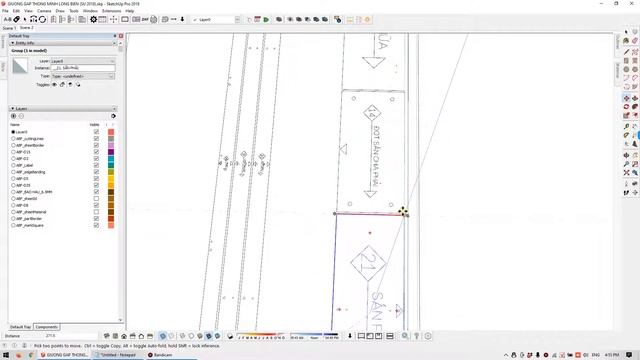
Task: Toggle visibility checkbox of ABF_partBorder layer
Action: [96, 218]
